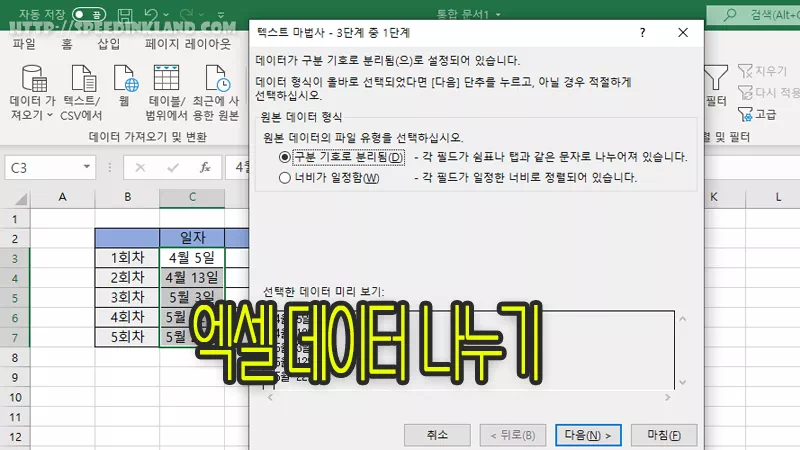This screenshot has height=450, width=800.
Task: Click the 웹 data source icon
Action: [x=125, y=80]
